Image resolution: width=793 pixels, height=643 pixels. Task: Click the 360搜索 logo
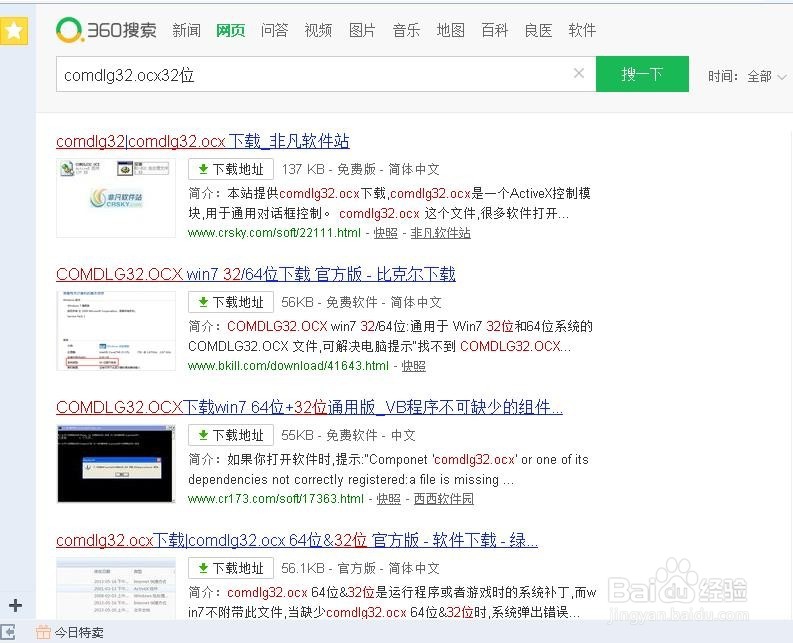pos(106,30)
